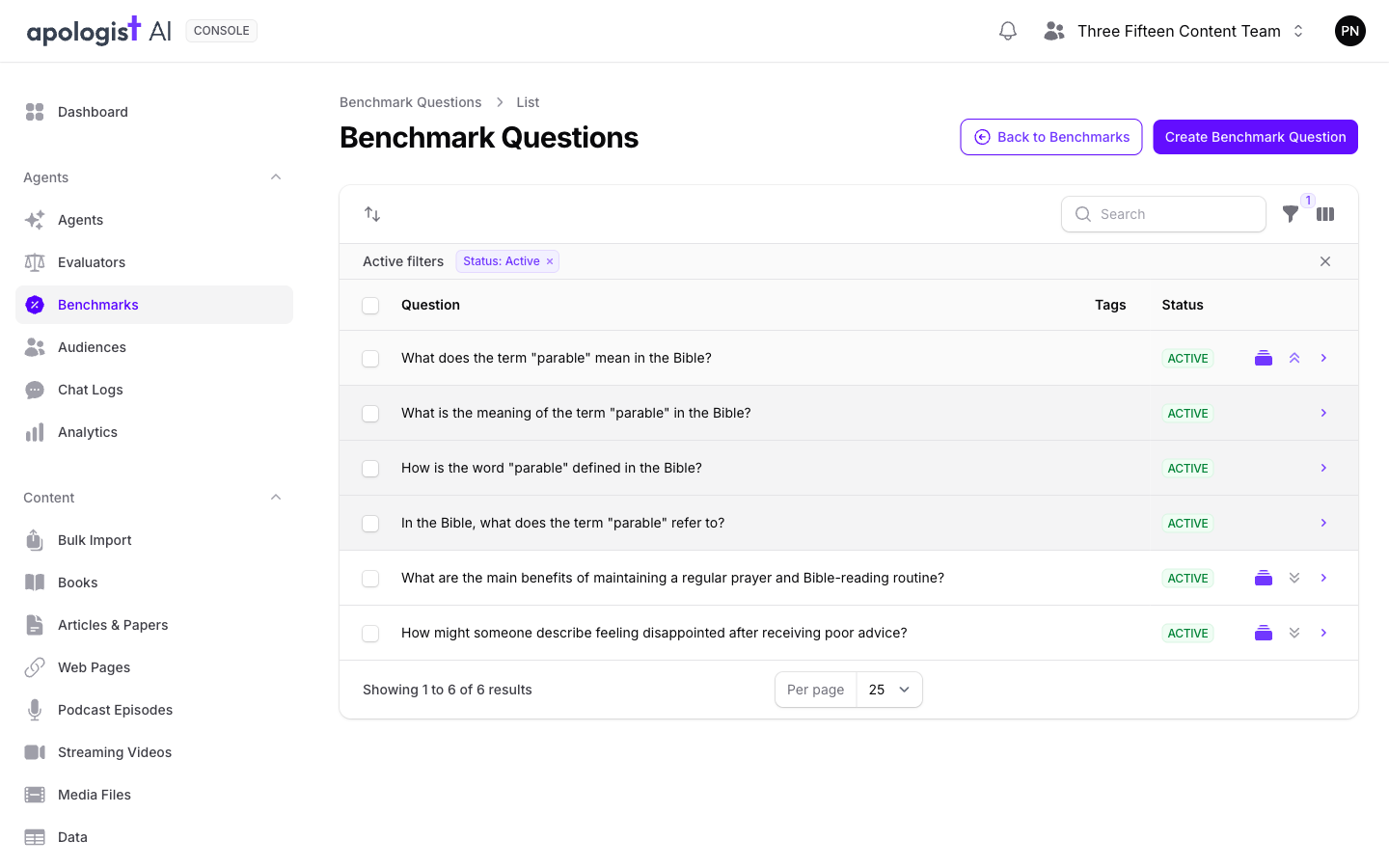Image resolution: width=1389 pixels, height=868 pixels.
Task: Open the notifications bell
Action: tap(1008, 31)
